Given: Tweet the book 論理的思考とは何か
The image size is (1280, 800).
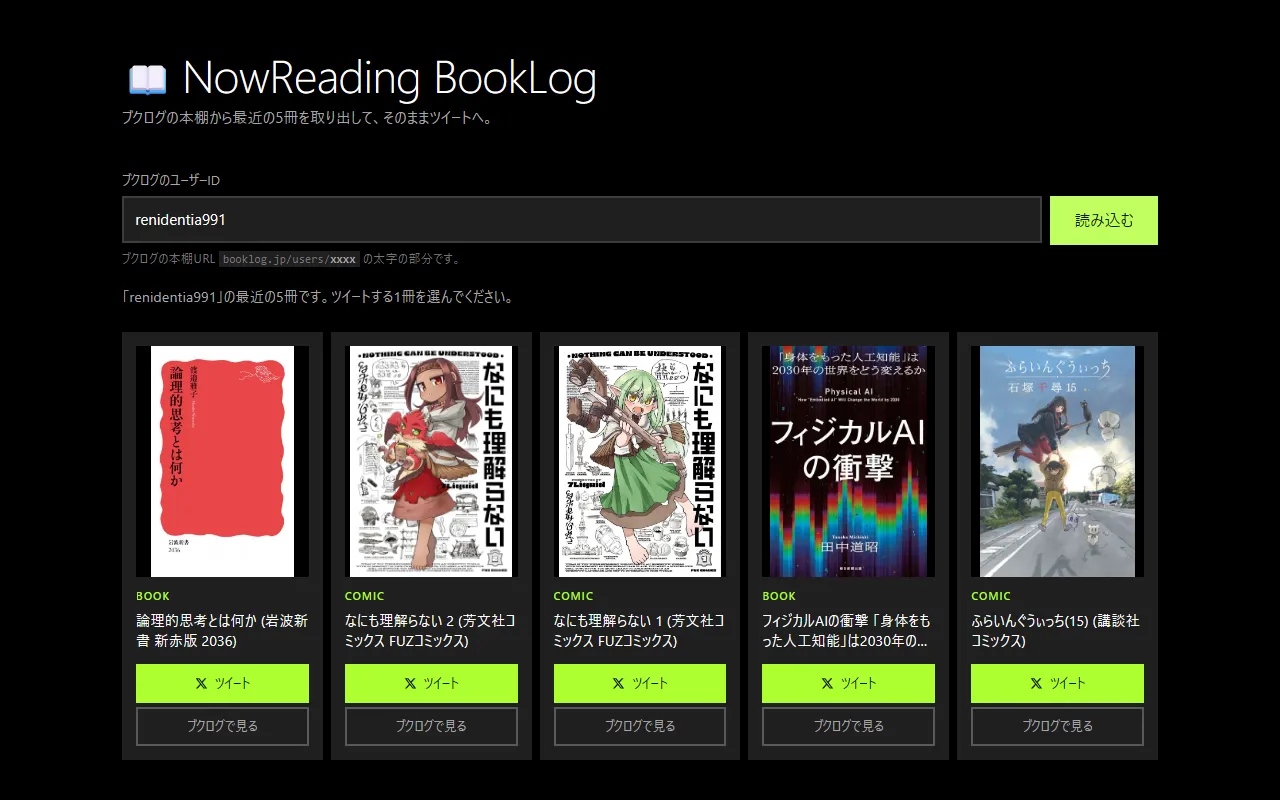Looking at the screenshot, I should click(222, 683).
